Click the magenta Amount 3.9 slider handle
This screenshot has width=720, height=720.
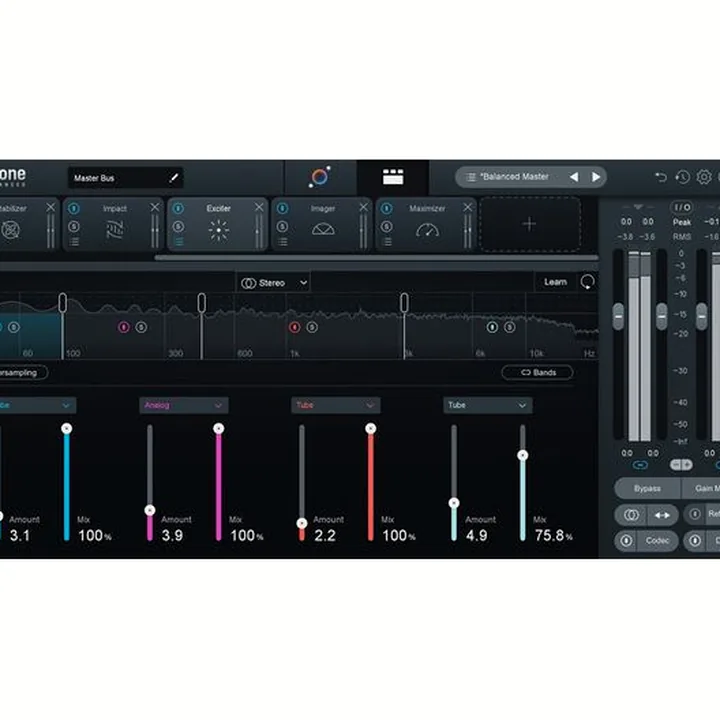(x=150, y=510)
